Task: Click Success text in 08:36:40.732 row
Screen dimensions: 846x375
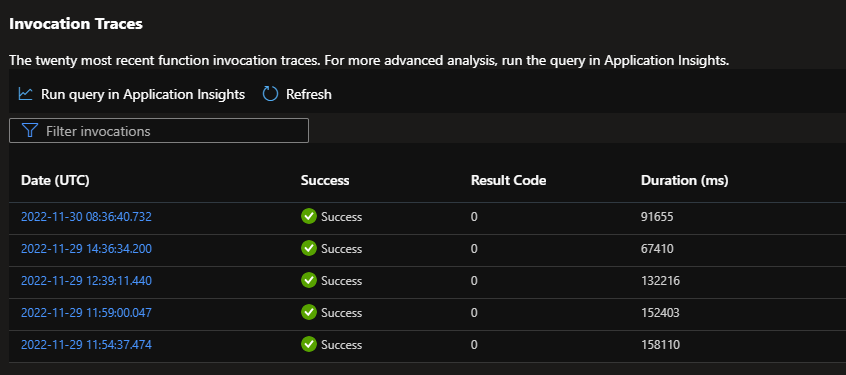Action: [342, 217]
